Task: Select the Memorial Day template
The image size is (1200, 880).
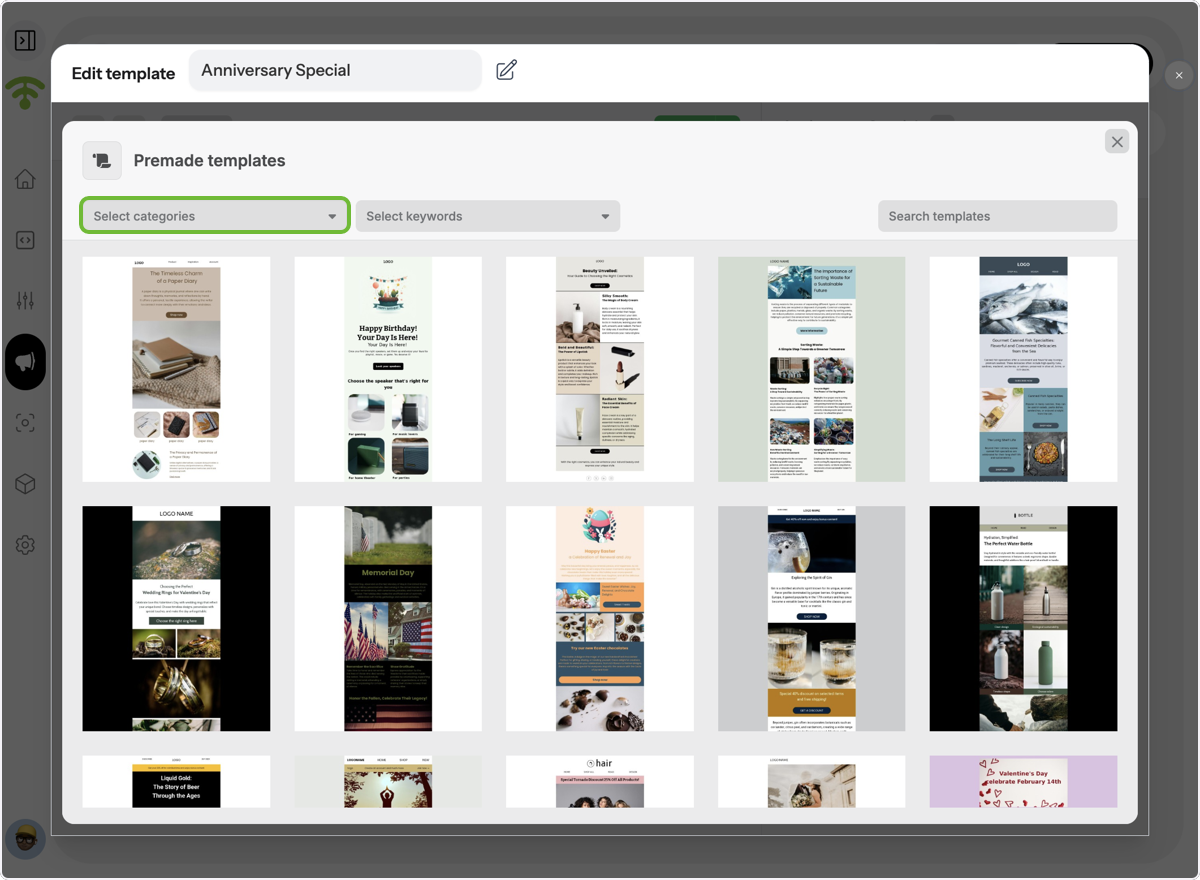Action: 388,618
